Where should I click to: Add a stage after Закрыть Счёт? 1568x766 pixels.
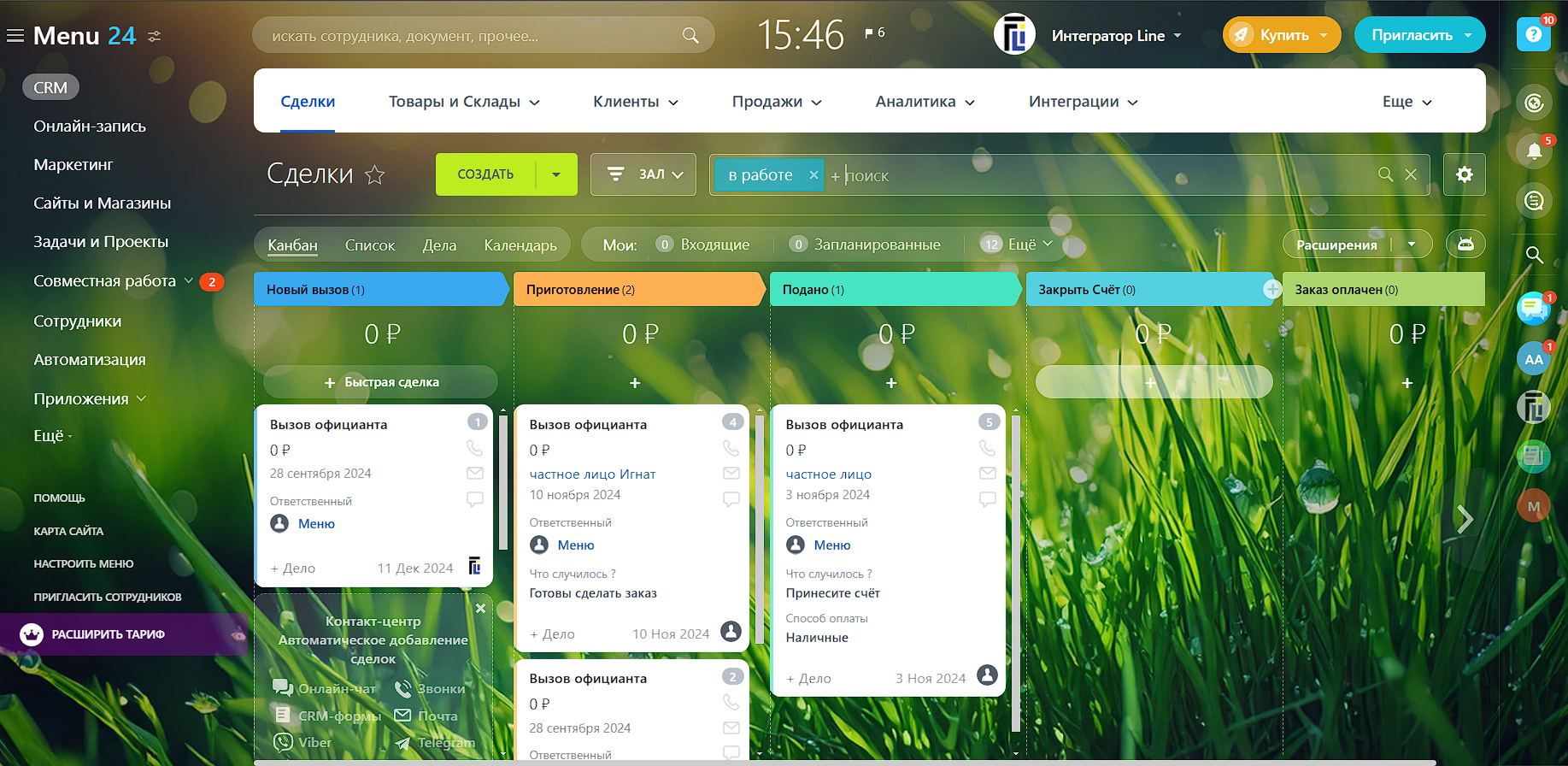tap(1272, 290)
